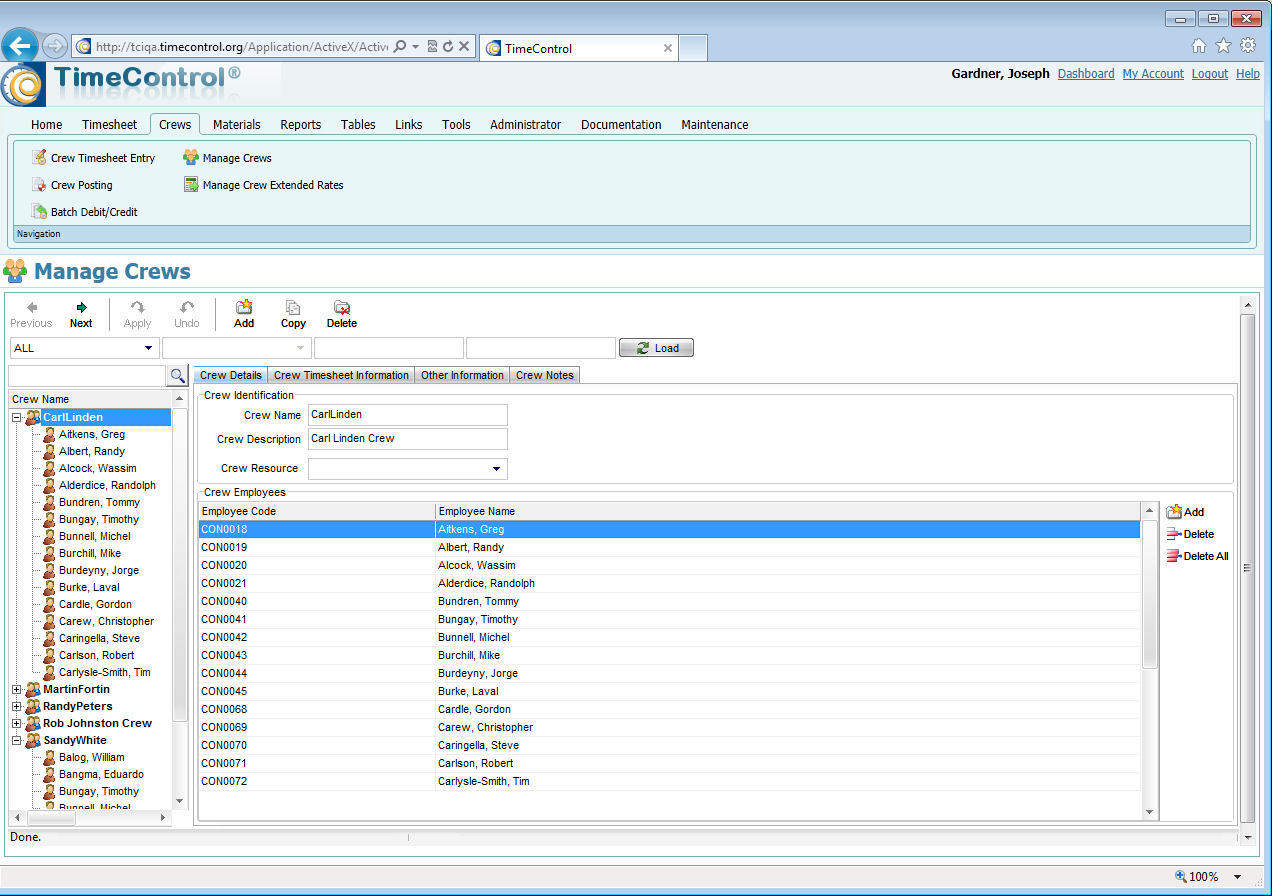1272x896 pixels.
Task: Select the CON0044 employee row
Action: [x=669, y=674]
